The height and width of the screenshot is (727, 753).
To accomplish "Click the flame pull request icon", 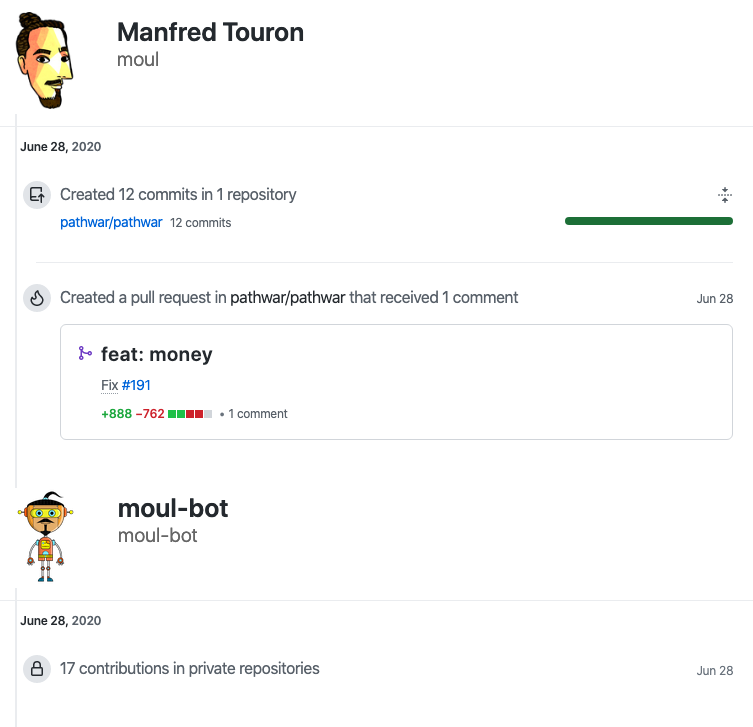I will 37,298.
